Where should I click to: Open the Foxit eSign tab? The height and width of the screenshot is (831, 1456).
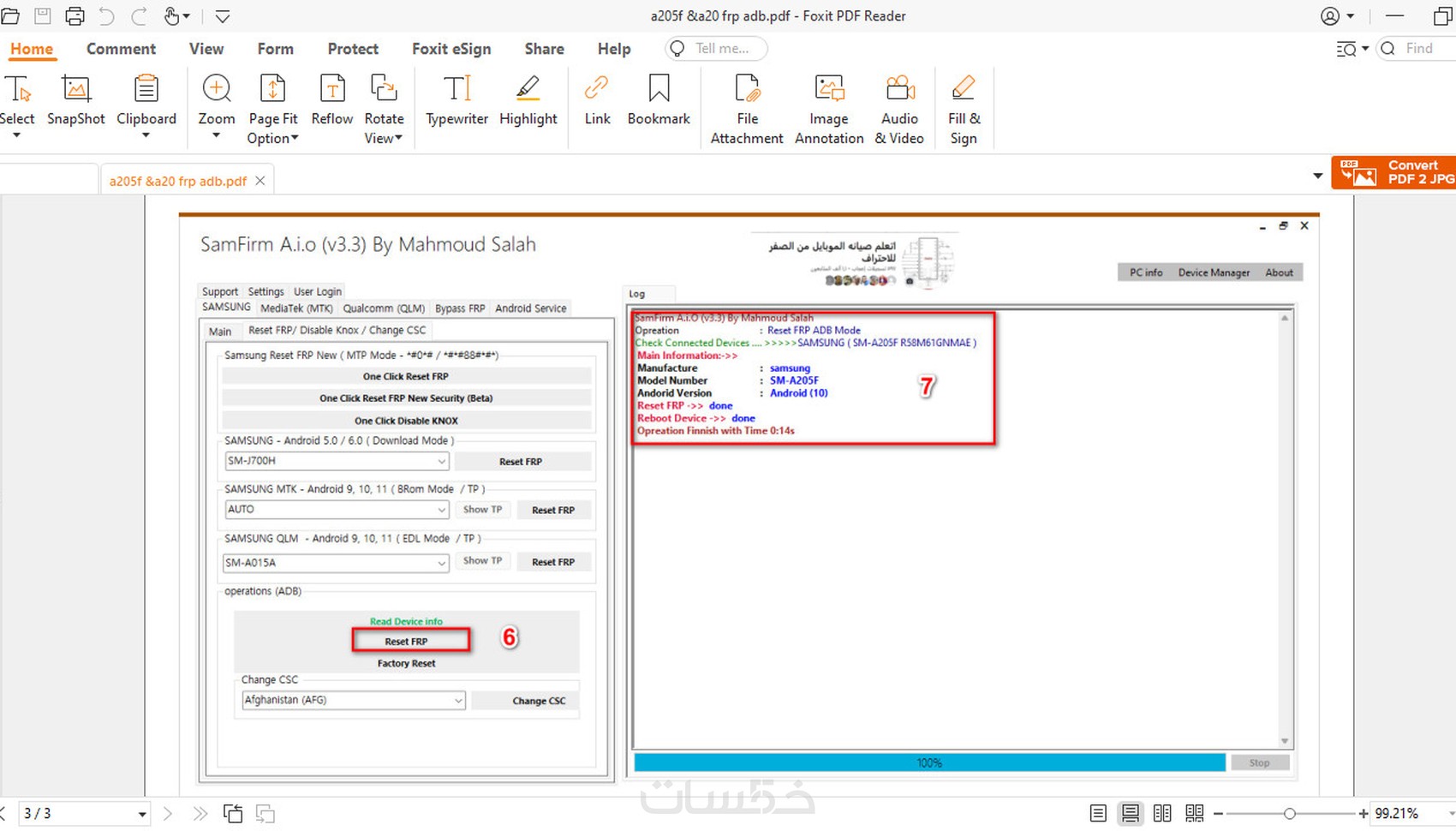click(x=451, y=49)
